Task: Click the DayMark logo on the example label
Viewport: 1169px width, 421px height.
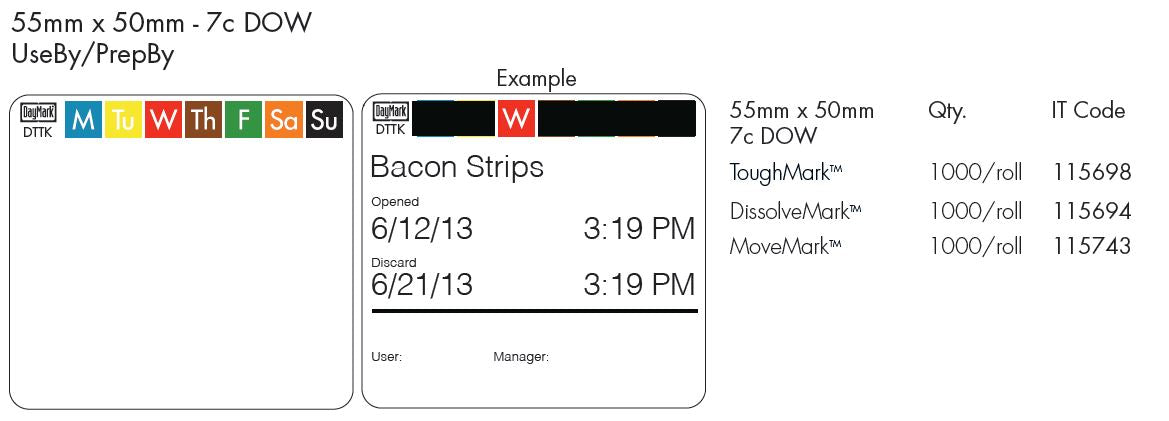Action: tap(390, 113)
